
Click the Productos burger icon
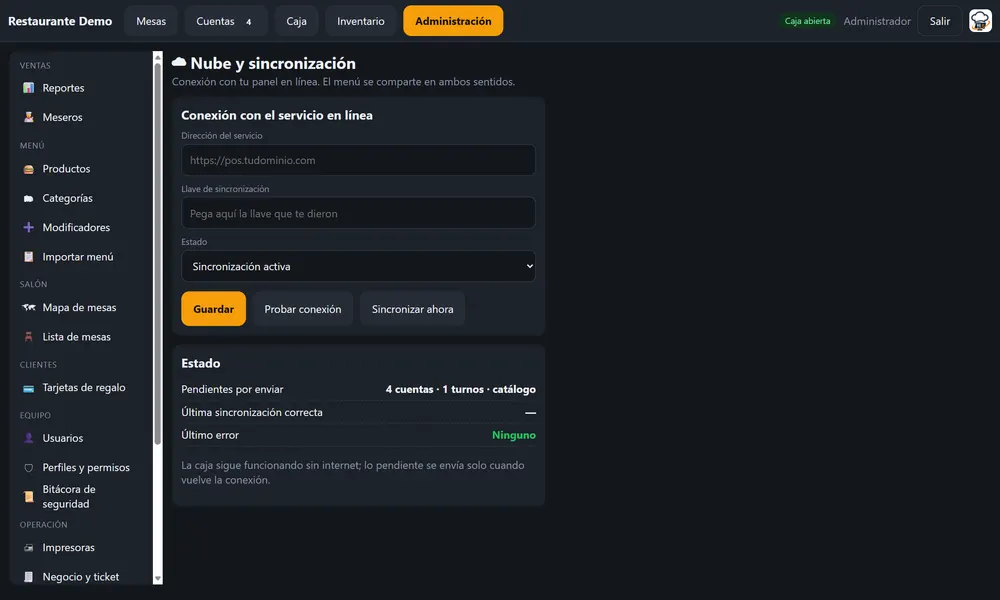pos(29,169)
